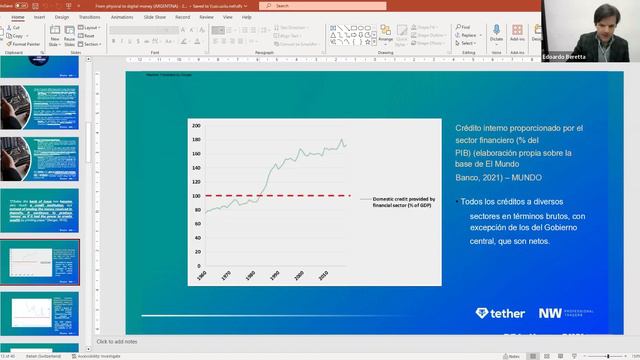Viewport: 640px width, 360px height.
Task: Click the Reset slide button
Action: 87,36
